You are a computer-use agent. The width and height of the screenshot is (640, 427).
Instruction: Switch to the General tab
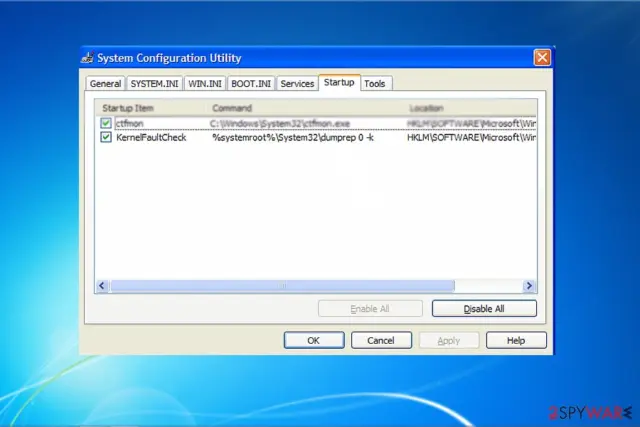point(105,84)
